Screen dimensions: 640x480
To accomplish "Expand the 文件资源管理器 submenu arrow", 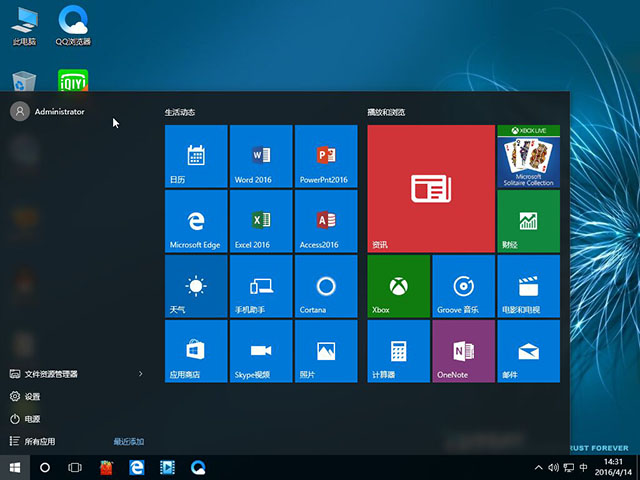I will [x=140, y=374].
